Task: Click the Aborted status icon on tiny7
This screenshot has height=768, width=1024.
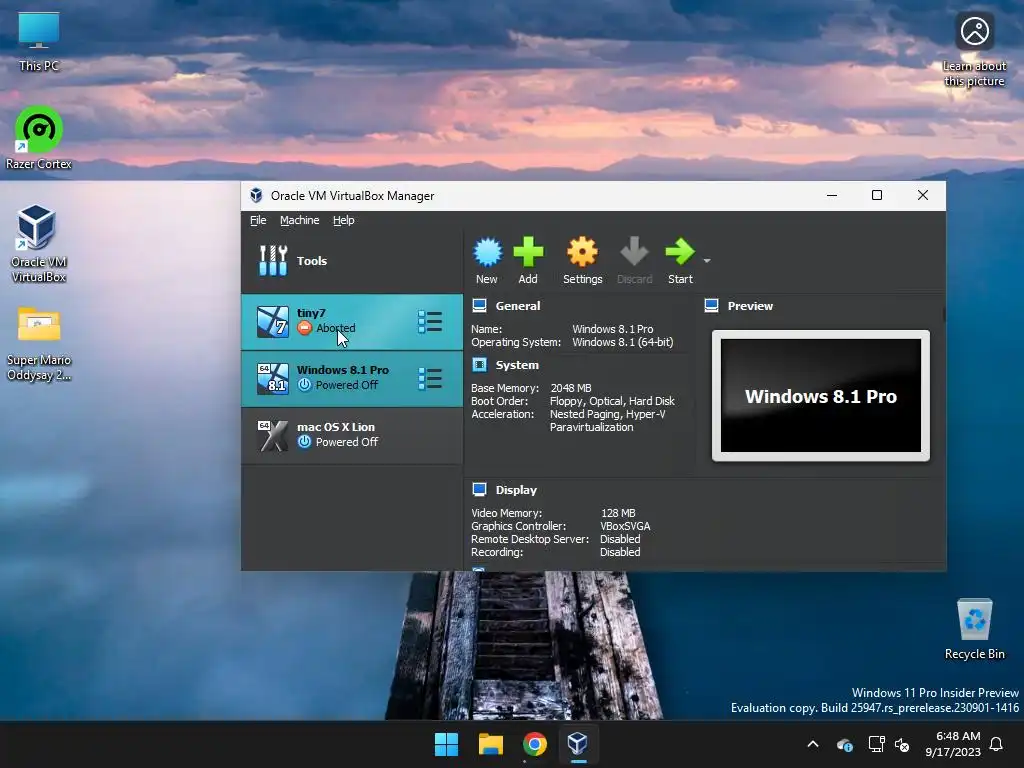Action: [304, 328]
